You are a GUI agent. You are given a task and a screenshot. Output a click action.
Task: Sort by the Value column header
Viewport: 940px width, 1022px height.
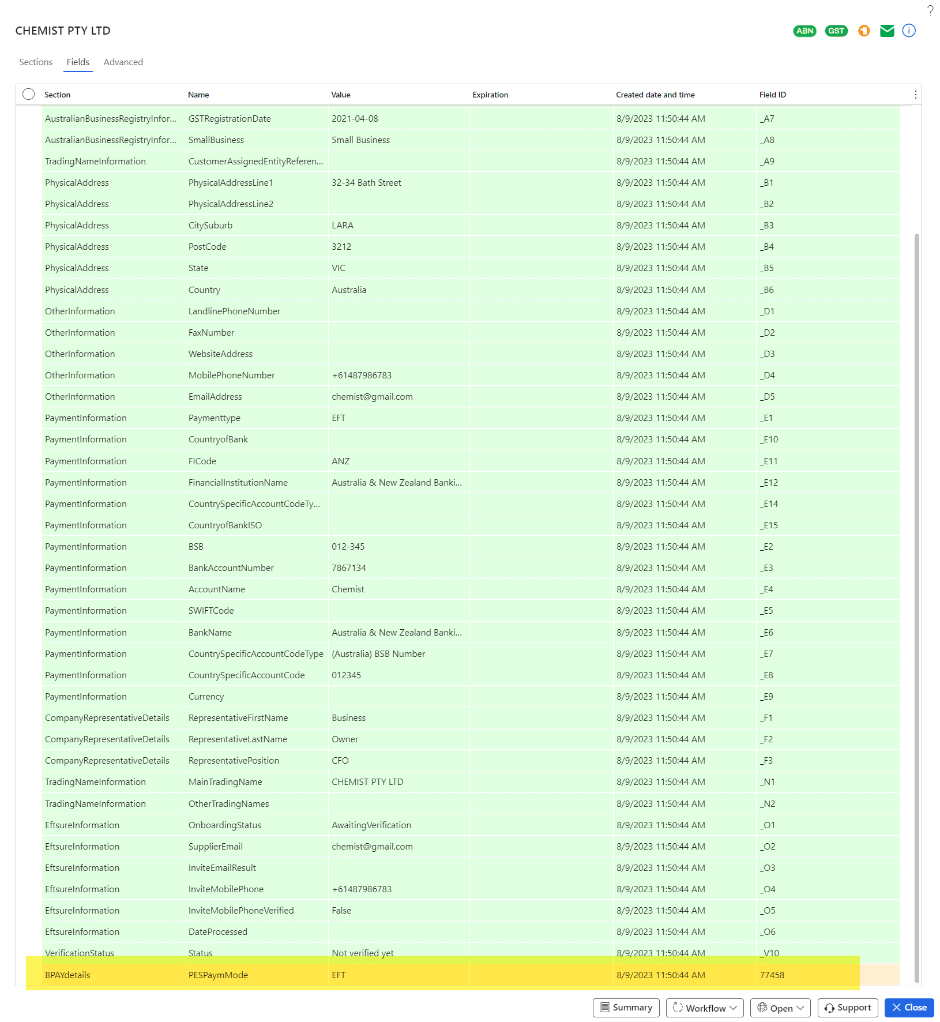coord(341,95)
